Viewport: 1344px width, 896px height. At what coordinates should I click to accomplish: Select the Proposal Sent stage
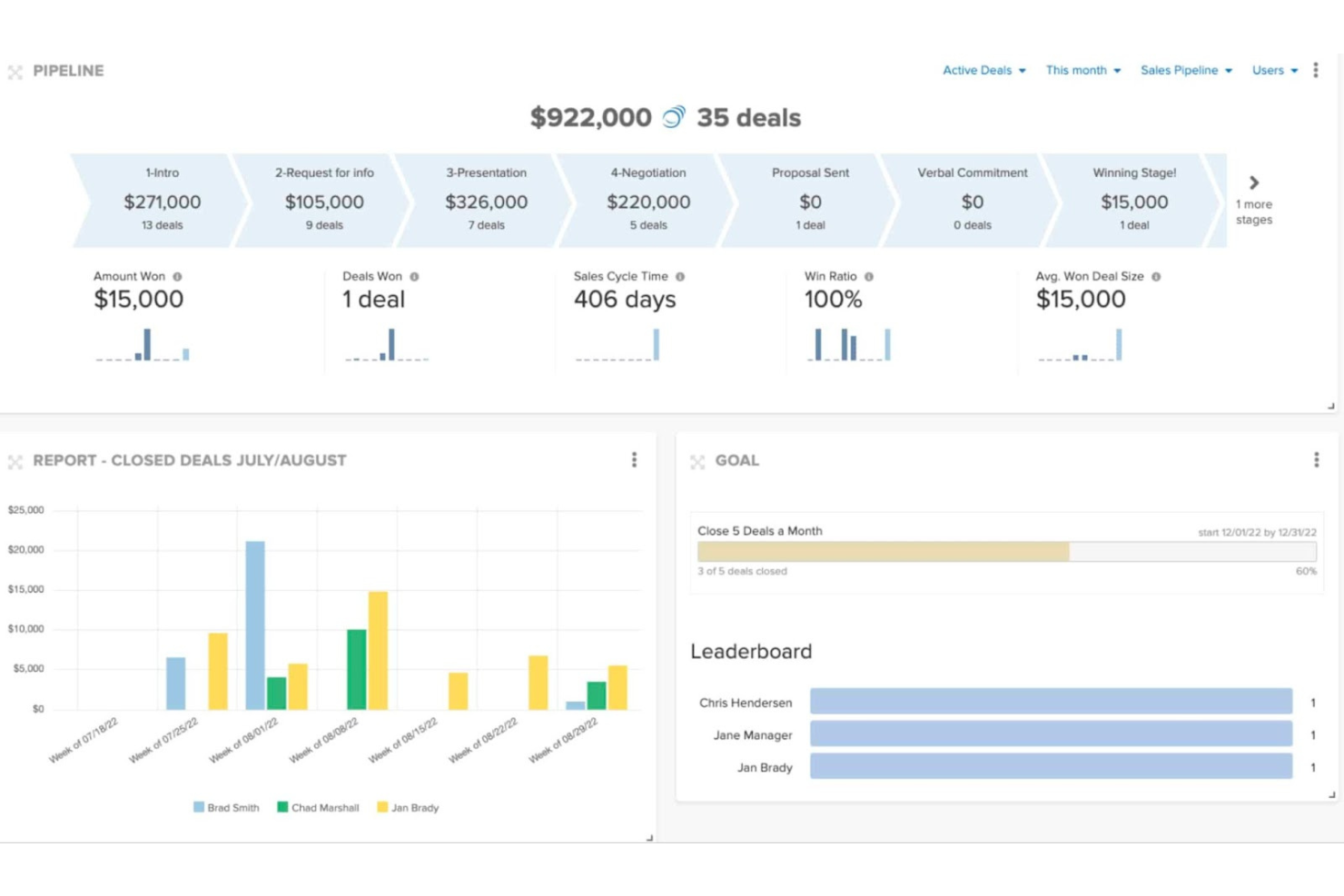[810, 201]
